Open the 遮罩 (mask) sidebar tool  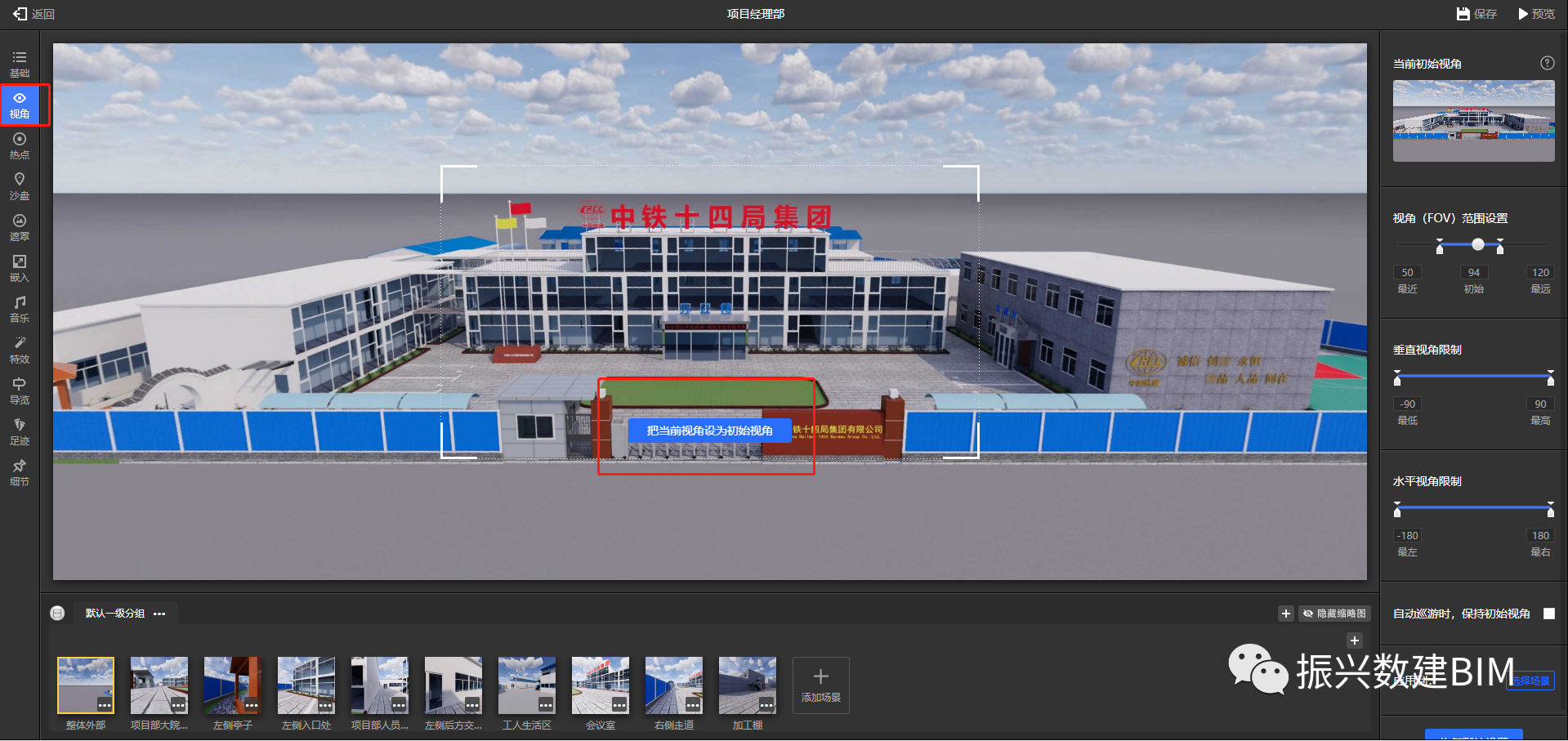pyautogui.click(x=20, y=227)
